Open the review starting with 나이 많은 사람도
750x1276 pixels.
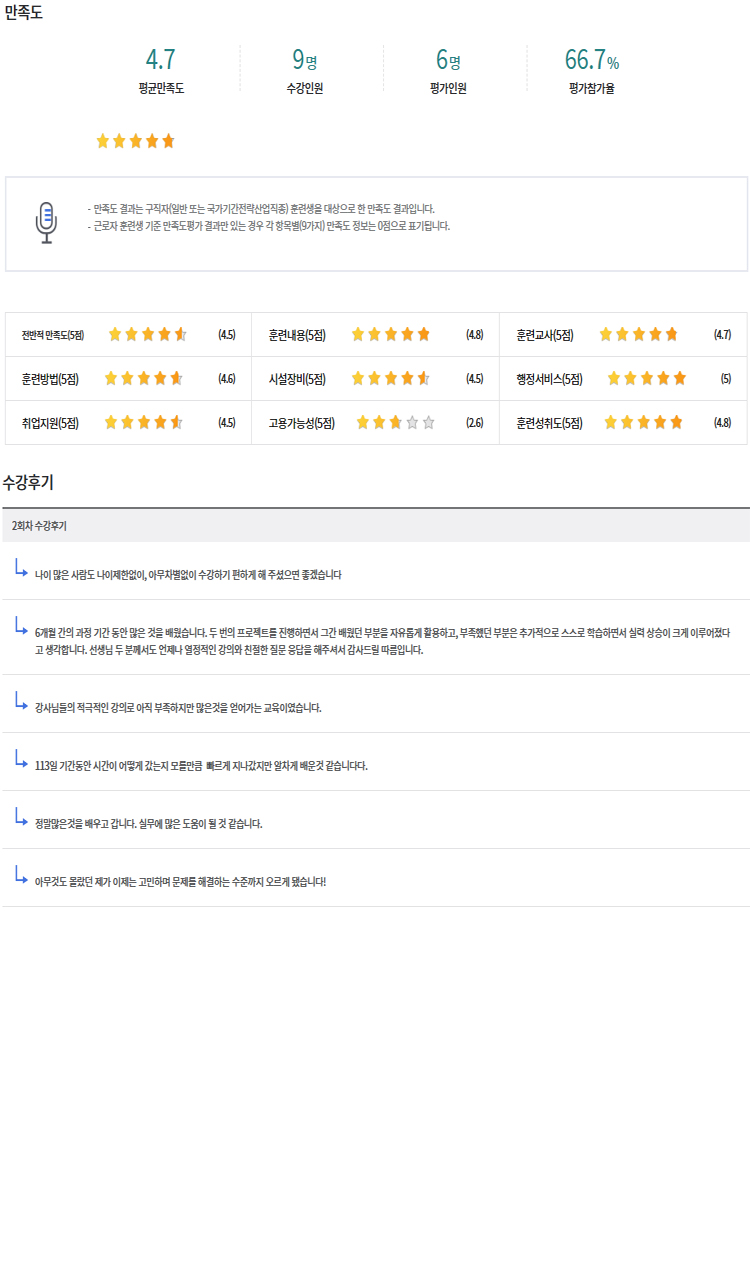tap(188, 575)
